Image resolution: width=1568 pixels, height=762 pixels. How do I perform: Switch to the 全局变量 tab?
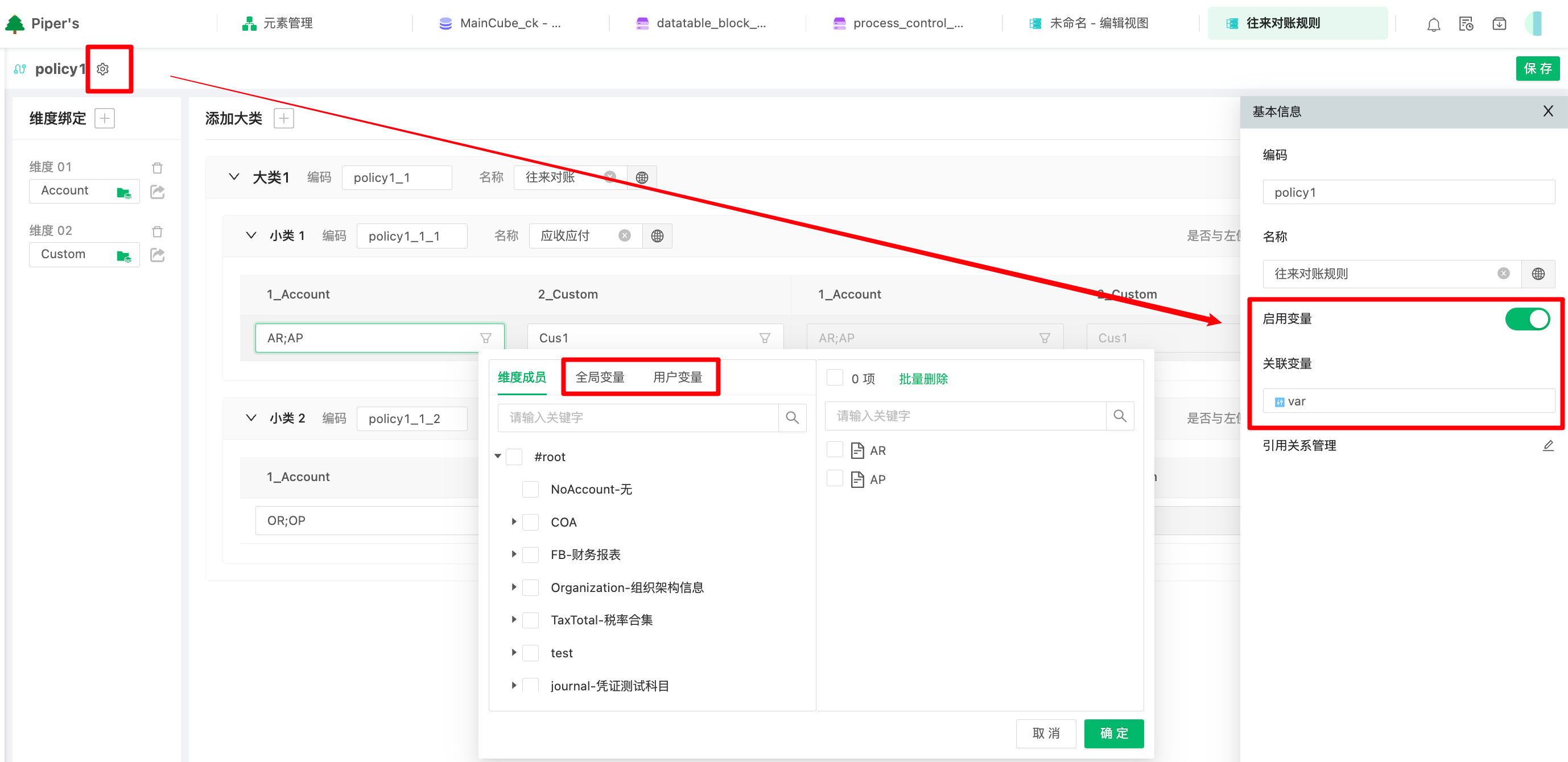(x=600, y=378)
